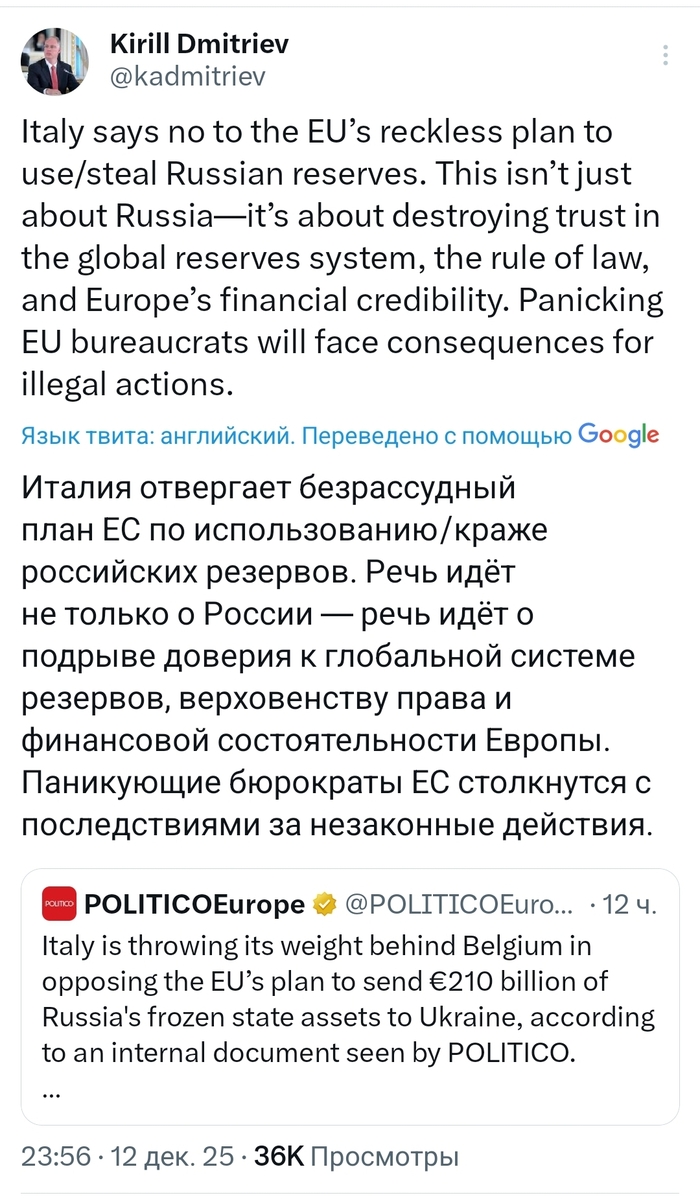Viewport: 700px width, 1202px height.
Task: Open the POLITICOEurope account name
Action: tap(194, 906)
